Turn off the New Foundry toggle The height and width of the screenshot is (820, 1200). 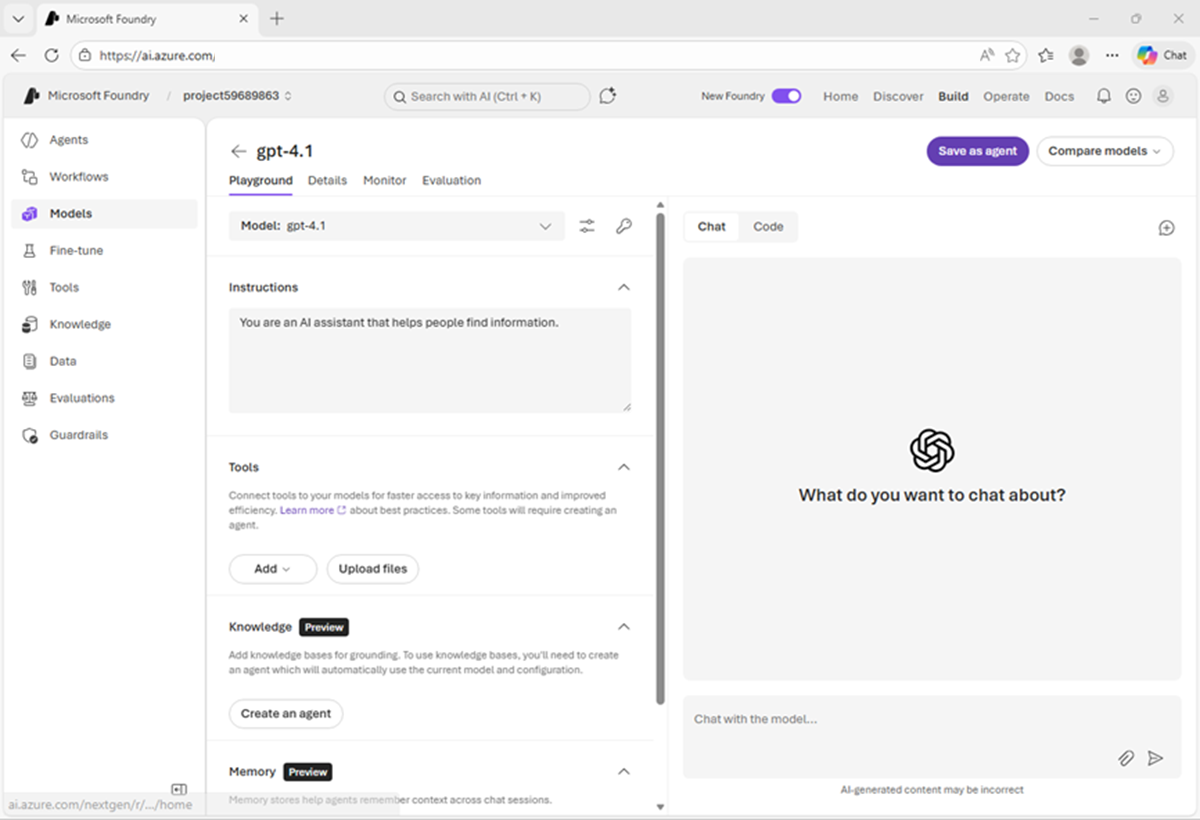tap(786, 96)
